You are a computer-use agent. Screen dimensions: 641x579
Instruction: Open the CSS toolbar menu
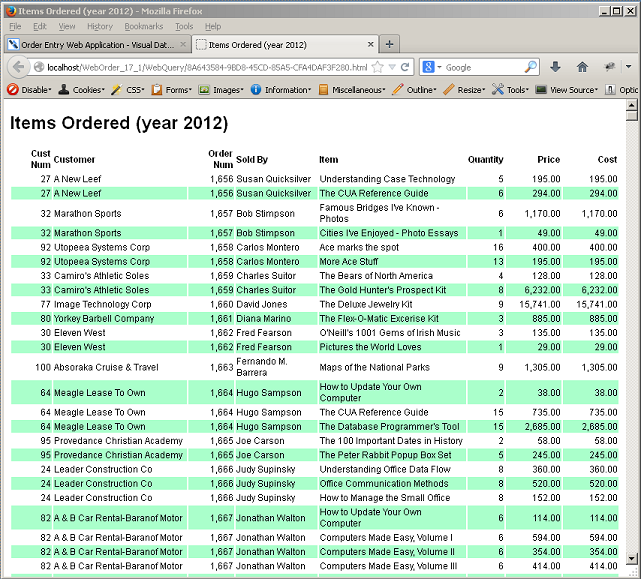click(x=128, y=90)
